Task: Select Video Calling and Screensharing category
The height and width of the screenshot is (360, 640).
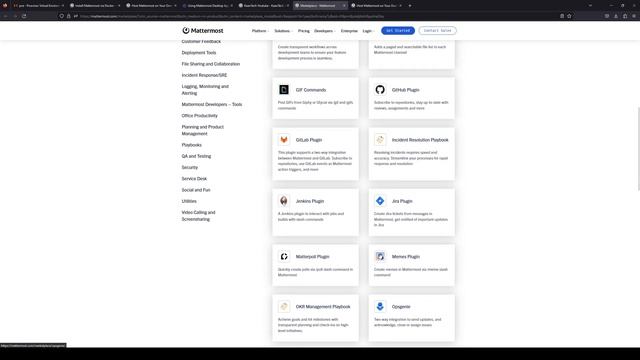Action: (198, 216)
